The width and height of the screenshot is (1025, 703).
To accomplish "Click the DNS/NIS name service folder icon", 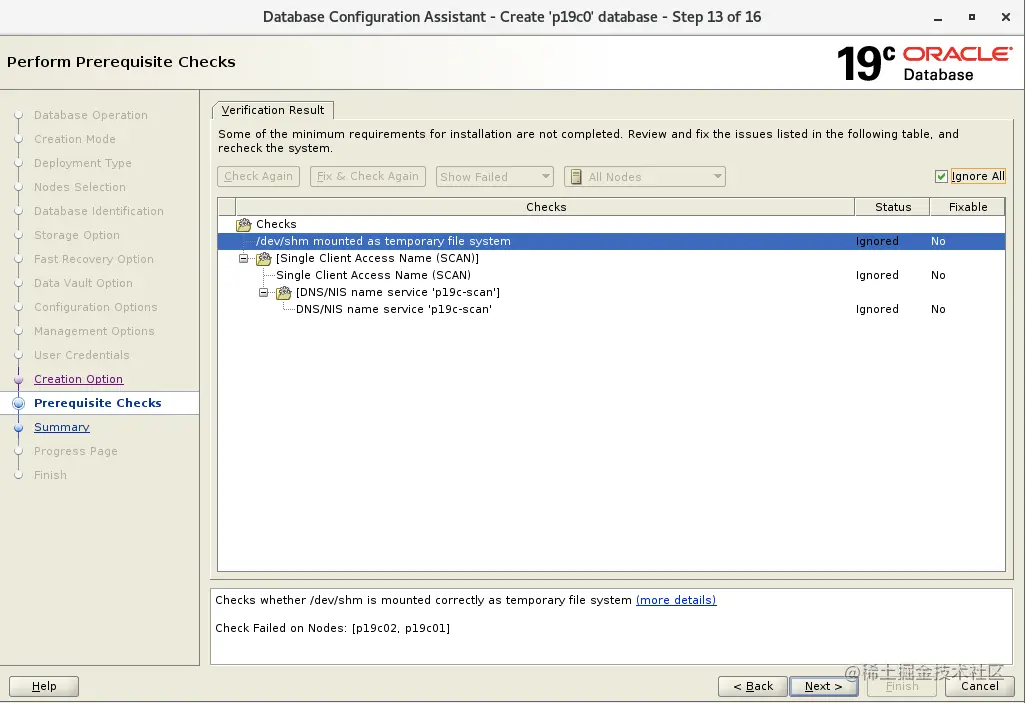I will pyautogui.click(x=284, y=292).
